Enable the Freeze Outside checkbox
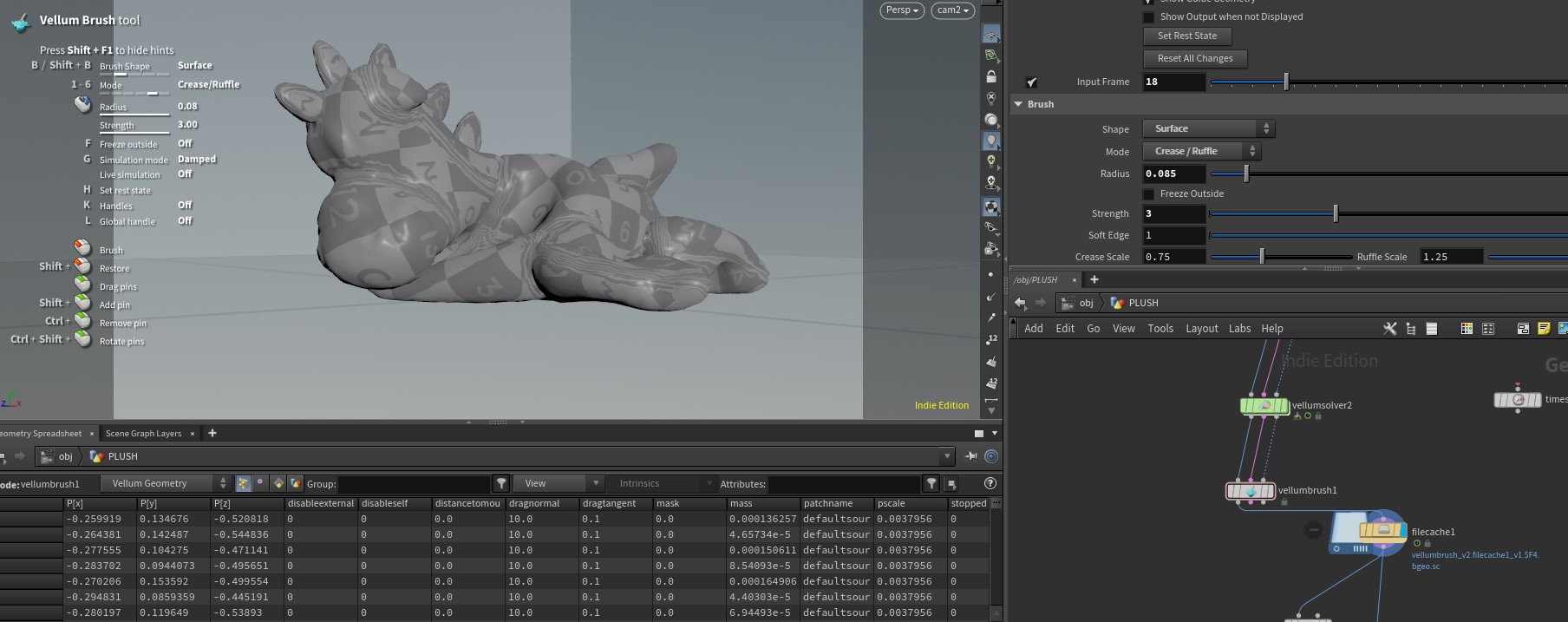 [x=1148, y=193]
